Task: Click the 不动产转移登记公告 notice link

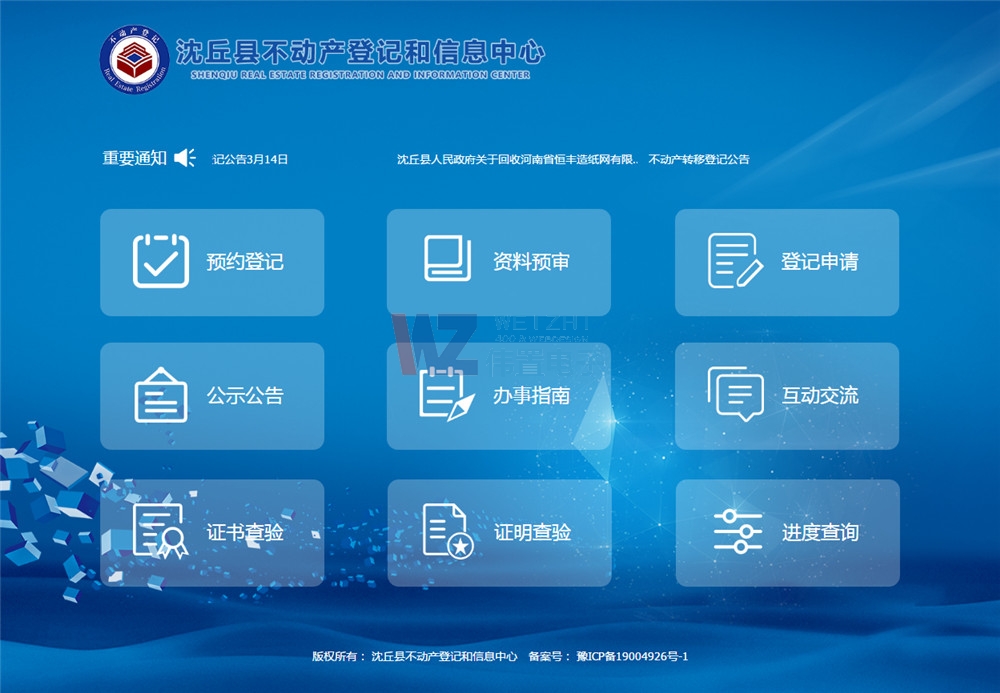Action: tap(699, 158)
